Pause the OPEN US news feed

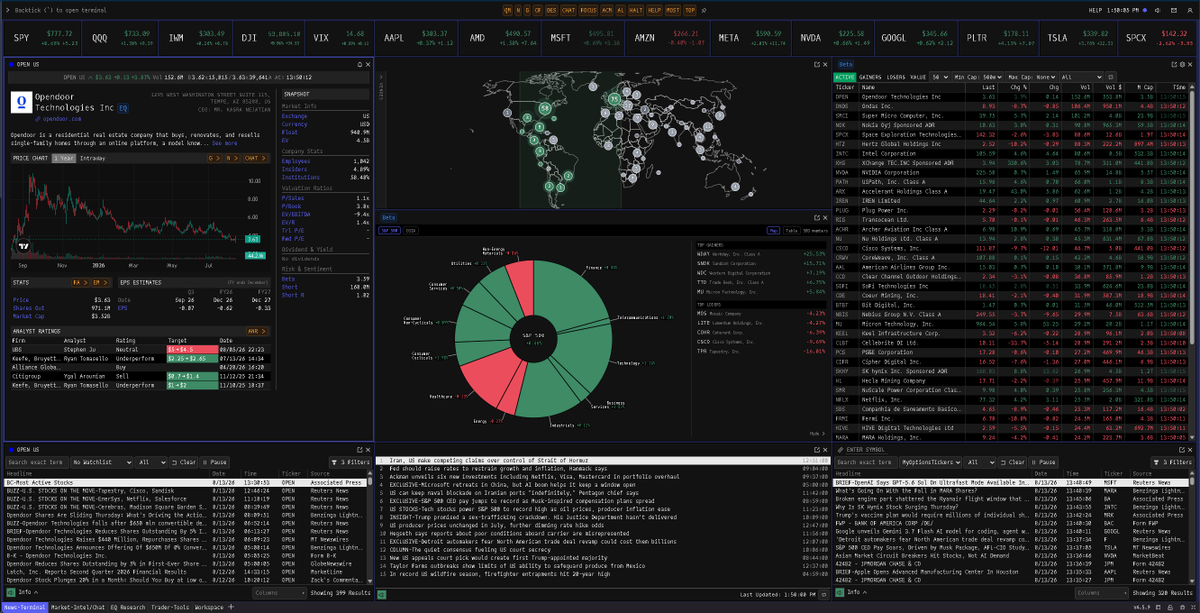(214, 462)
